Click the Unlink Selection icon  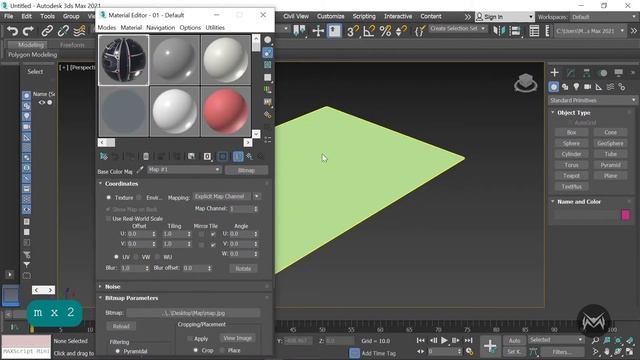pos(63,31)
